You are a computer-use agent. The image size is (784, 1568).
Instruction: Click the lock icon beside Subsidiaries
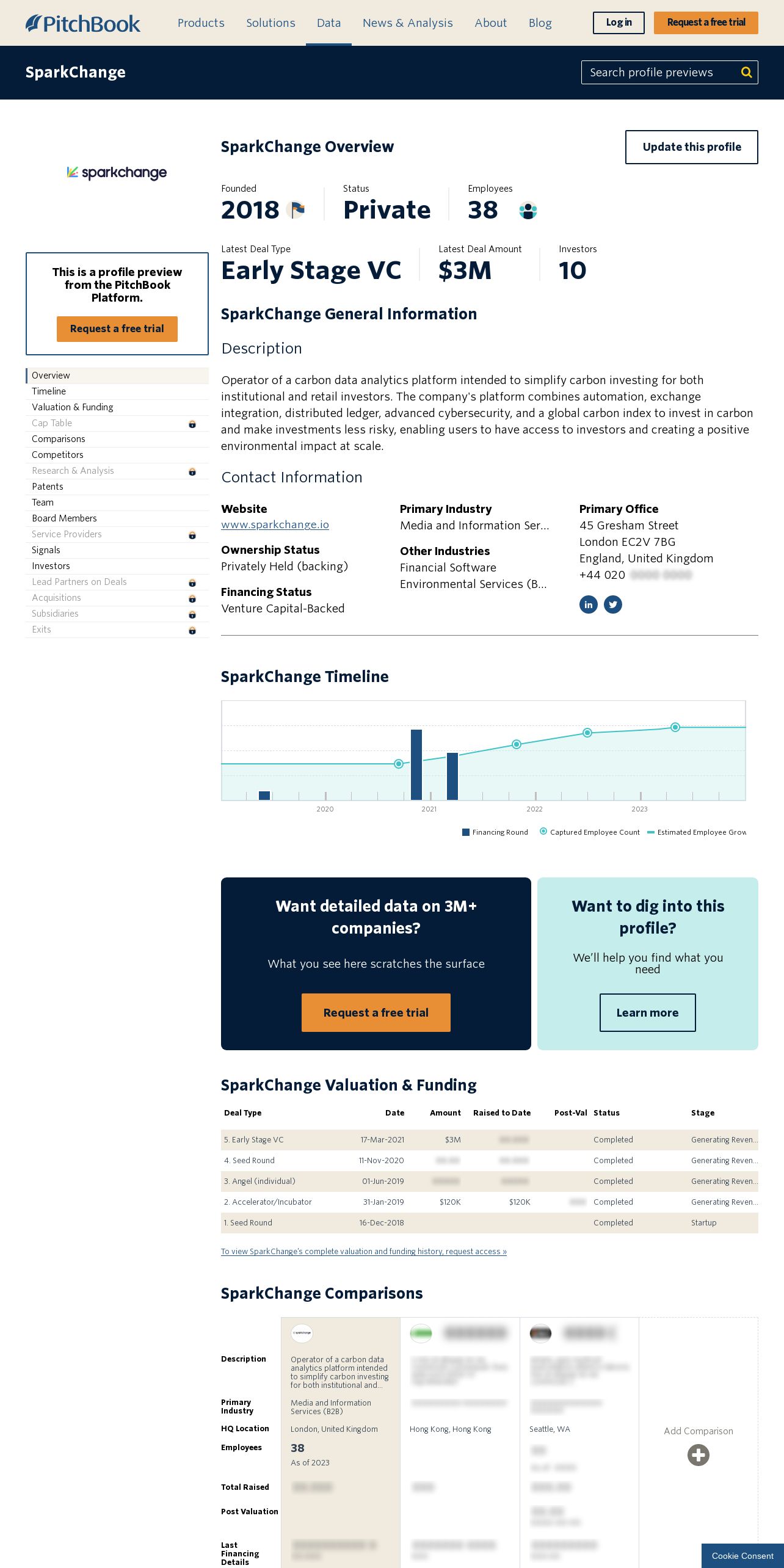click(x=192, y=614)
